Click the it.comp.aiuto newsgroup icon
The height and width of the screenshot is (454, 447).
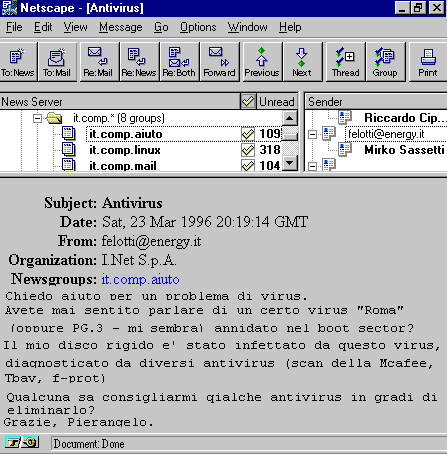point(69,134)
